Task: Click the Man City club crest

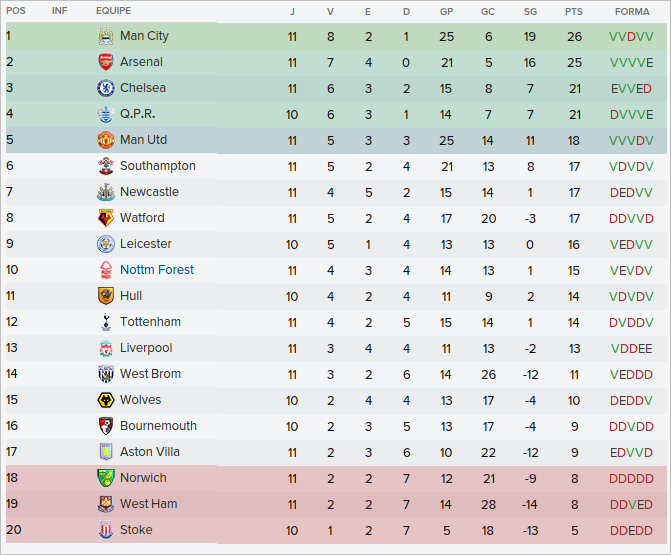Action: (x=106, y=36)
